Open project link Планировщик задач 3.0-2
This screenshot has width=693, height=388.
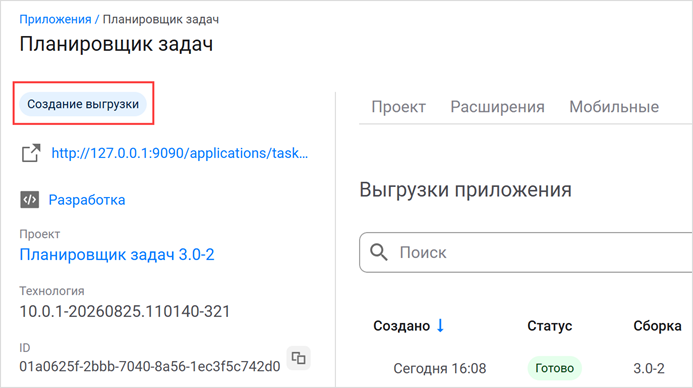pyautogui.click(x=117, y=255)
